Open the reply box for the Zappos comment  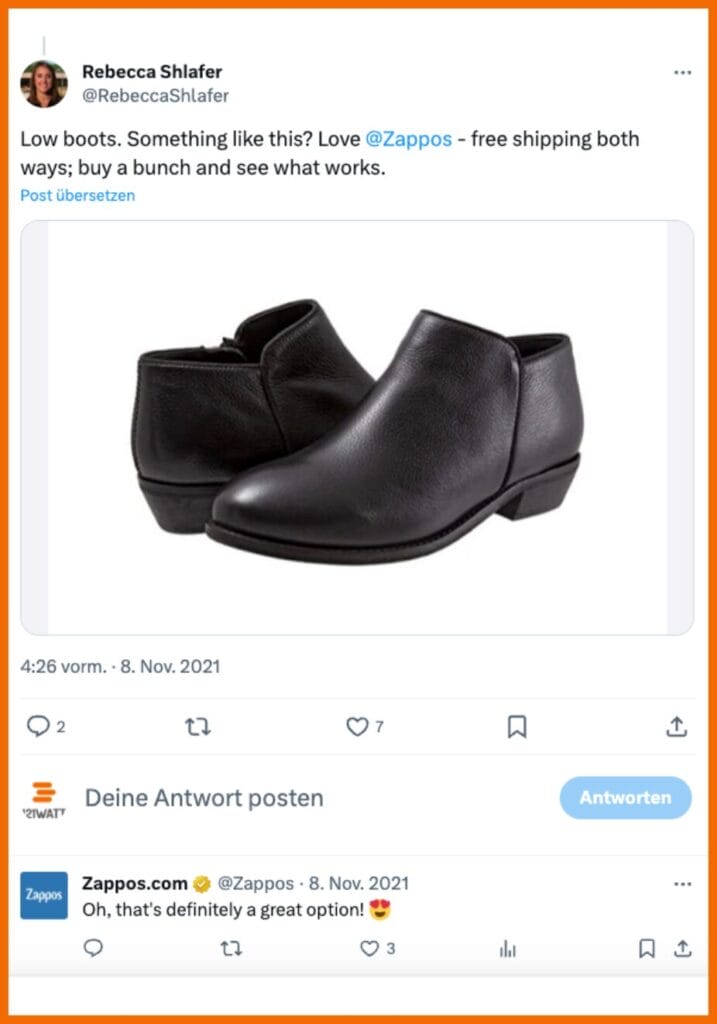(x=93, y=948)
